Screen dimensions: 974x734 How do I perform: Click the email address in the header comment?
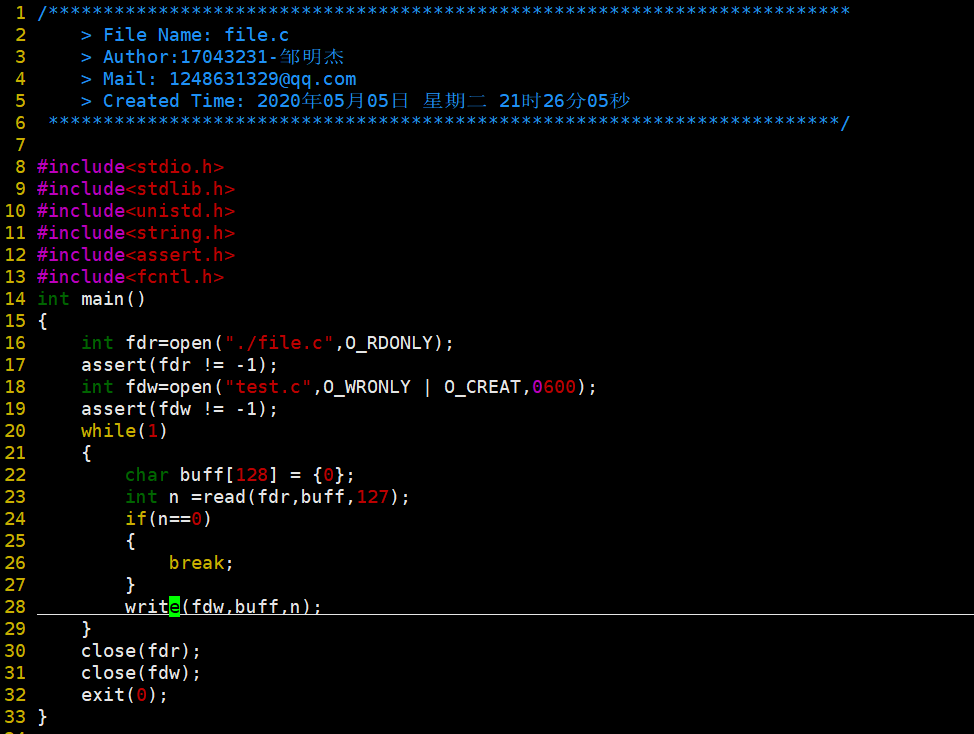click(263, 79)
